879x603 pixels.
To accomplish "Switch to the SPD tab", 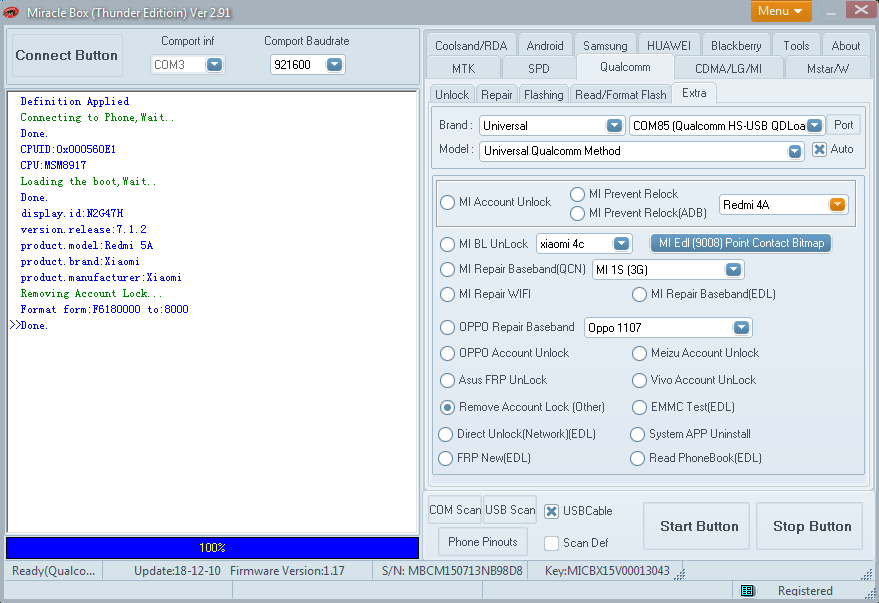I will [x=539, y=68].
